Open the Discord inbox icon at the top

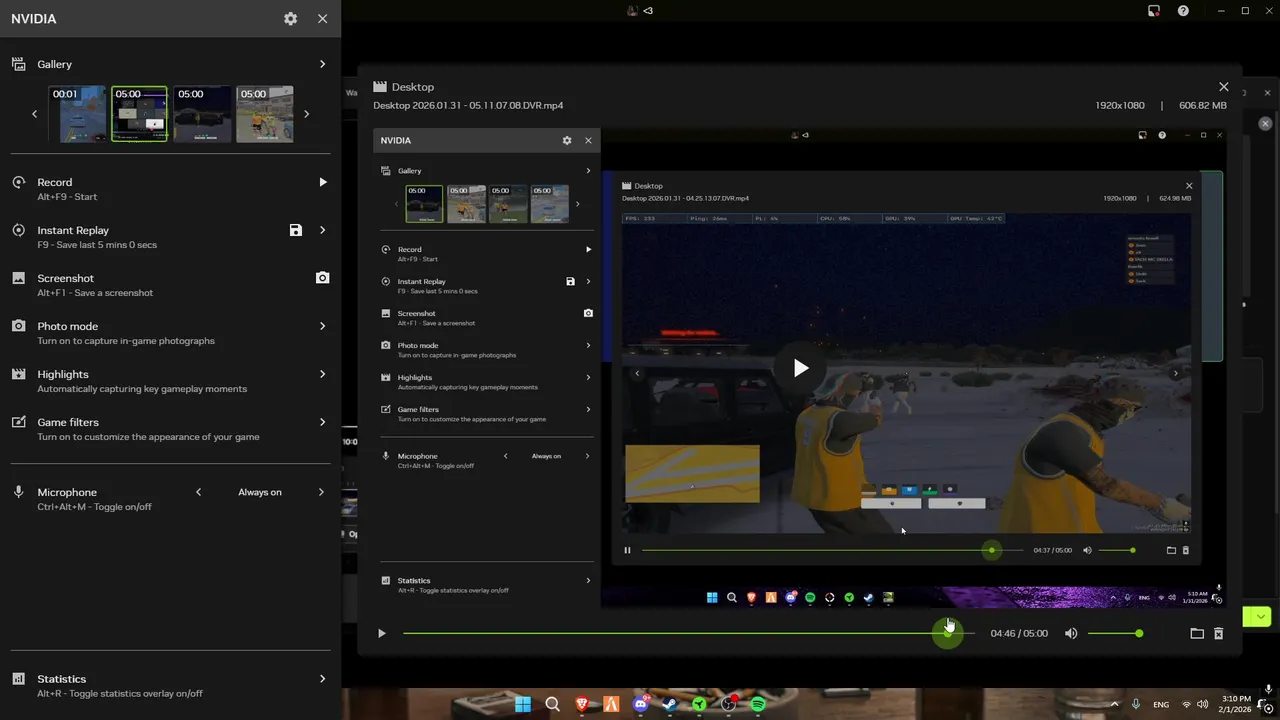point(1153,11)
